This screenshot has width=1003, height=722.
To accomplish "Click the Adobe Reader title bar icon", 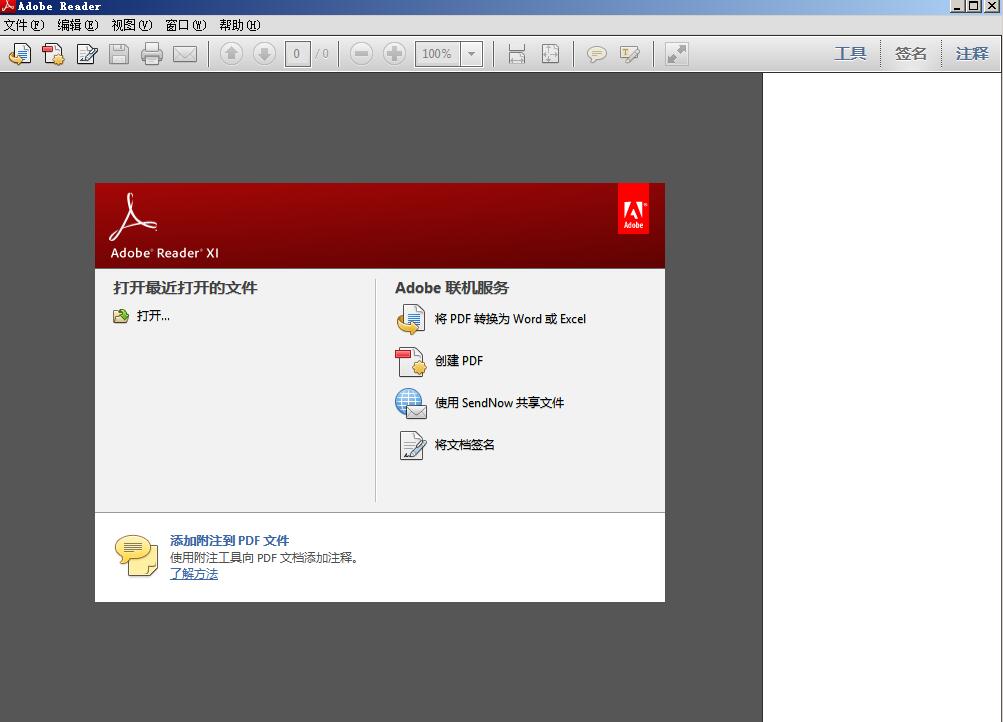I will click(8, 6).
